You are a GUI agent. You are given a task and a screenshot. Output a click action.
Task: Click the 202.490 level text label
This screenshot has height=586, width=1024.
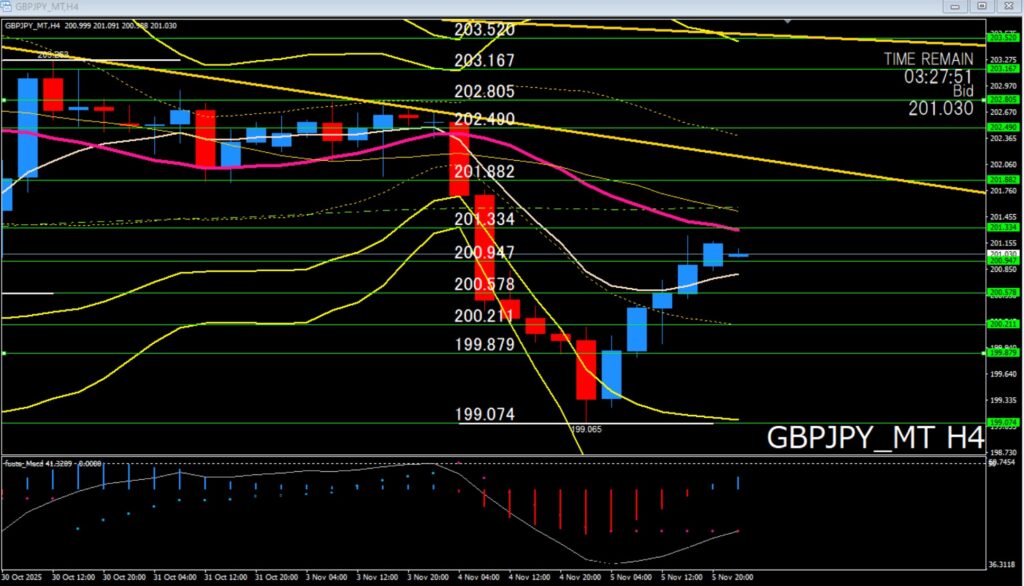(484, 119)
